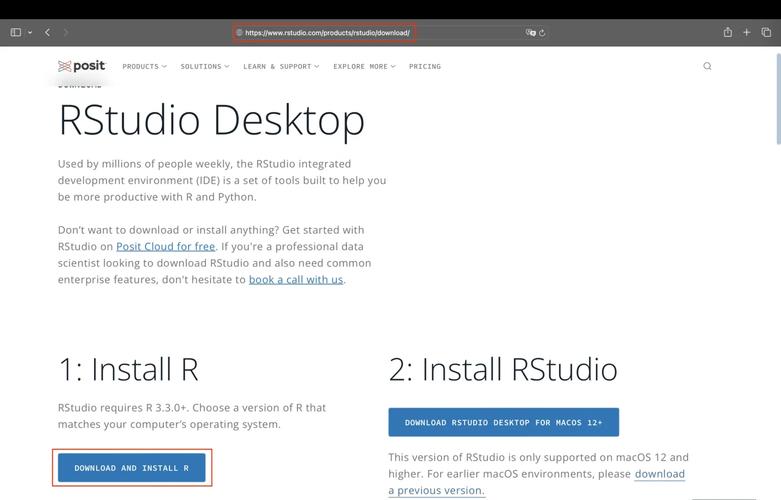The image size is (781, 500).
Task: Click the browser forward arrow
Action: pos(66,32)
